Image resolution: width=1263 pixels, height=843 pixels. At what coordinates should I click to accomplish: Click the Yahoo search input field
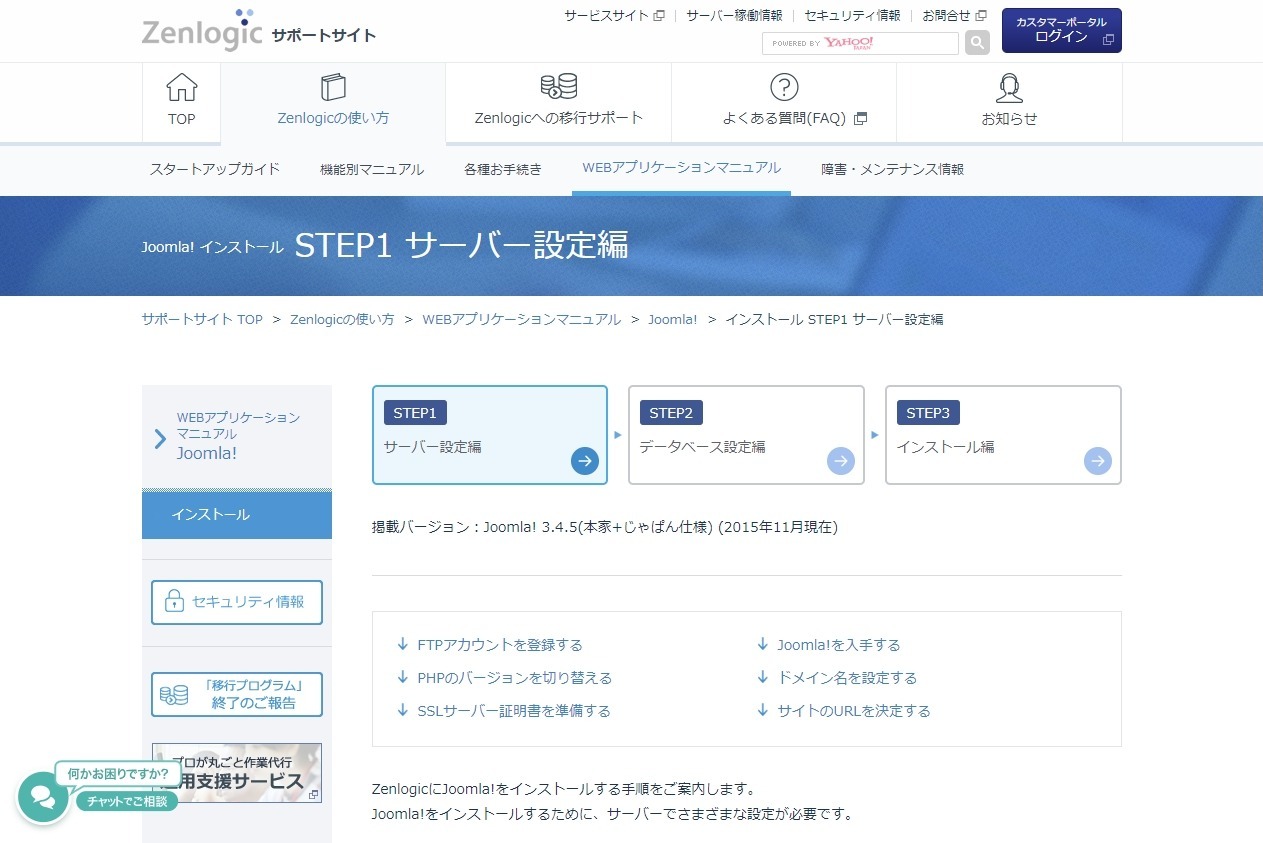tap(860, 43)
